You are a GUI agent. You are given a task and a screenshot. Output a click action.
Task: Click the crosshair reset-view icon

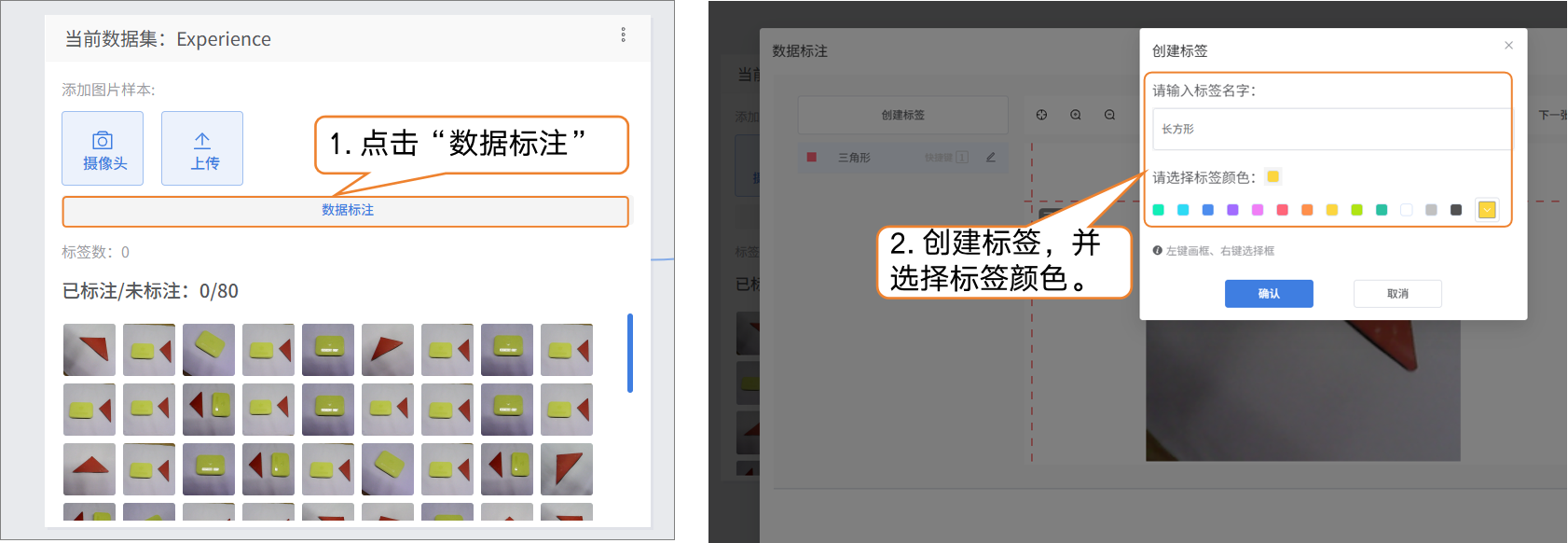[x=1041, y=115]
